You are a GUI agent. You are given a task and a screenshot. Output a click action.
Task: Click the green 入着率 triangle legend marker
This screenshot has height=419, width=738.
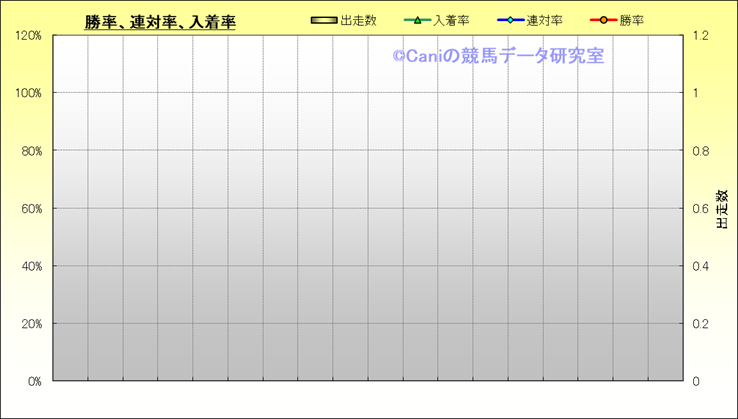pyautogui.click(x=417, y=20)
